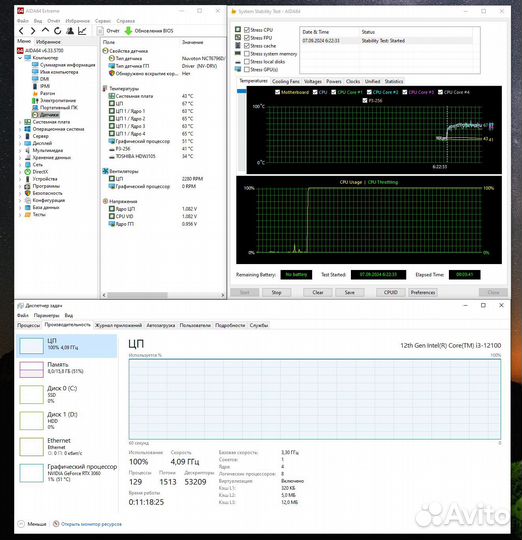Expand Сервер tree node

tap(20, 136)
